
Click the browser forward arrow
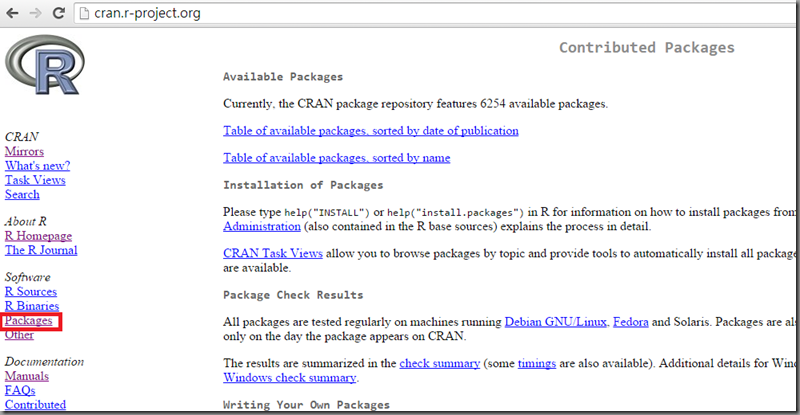click(x=36, y=14)
